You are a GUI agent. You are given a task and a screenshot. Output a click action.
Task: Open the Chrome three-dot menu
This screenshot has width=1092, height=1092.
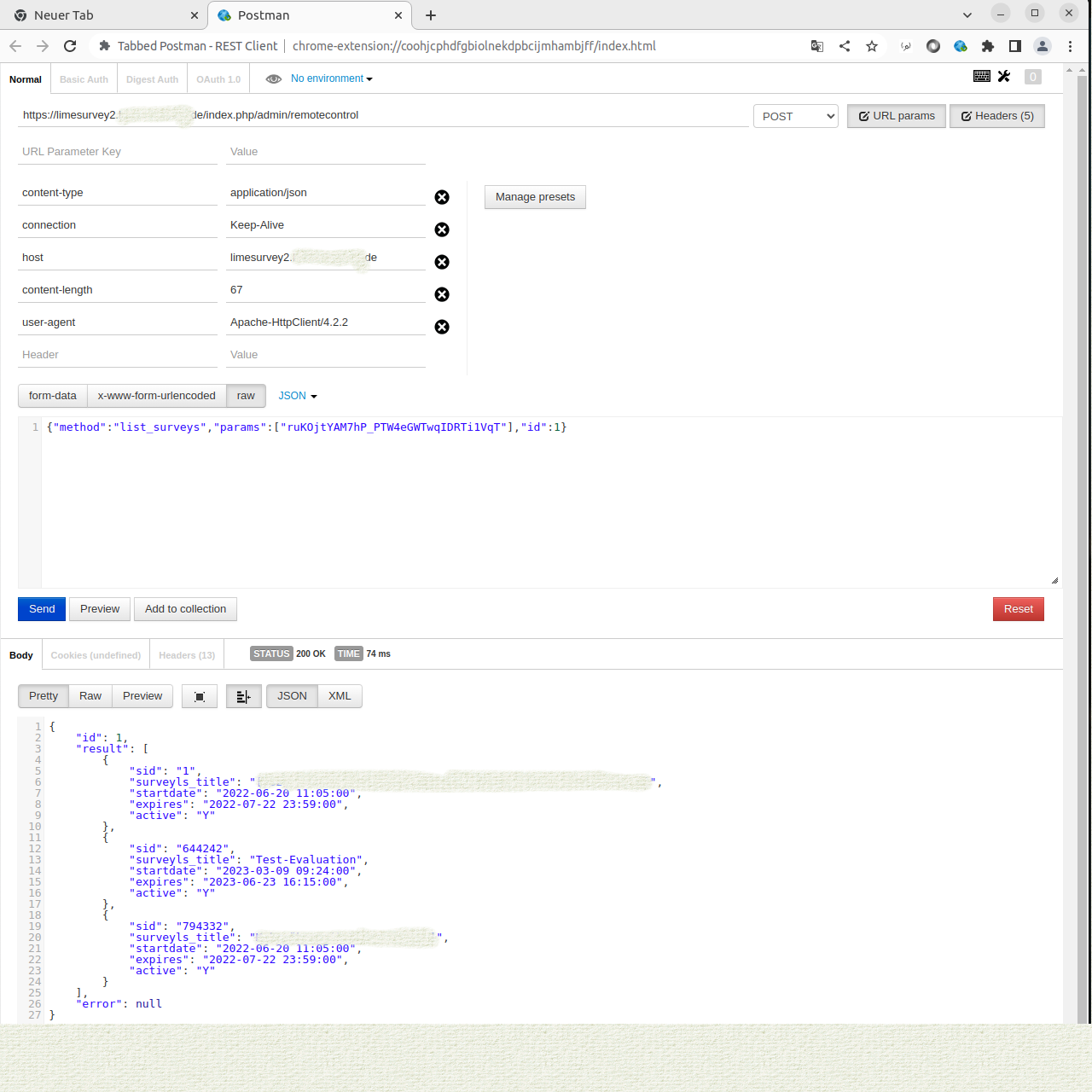pyautogui.click(x=1070, y=46)
